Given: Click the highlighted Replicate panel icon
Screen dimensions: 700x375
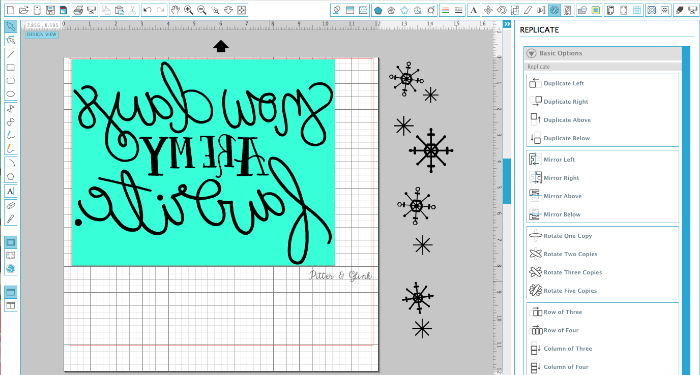Looking at the screenshot, I should (554, 9).
